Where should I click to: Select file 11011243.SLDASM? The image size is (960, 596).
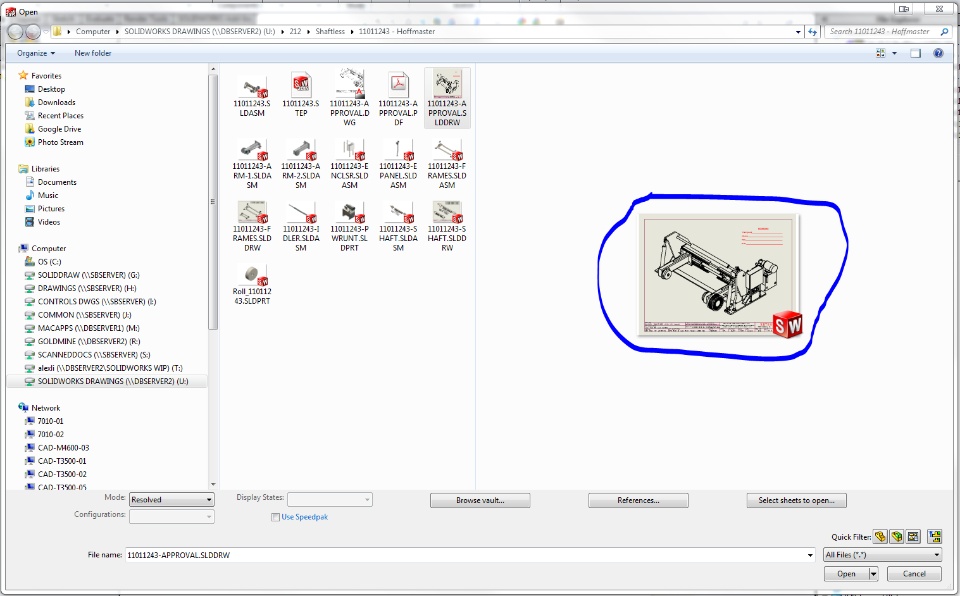[252, 97]
